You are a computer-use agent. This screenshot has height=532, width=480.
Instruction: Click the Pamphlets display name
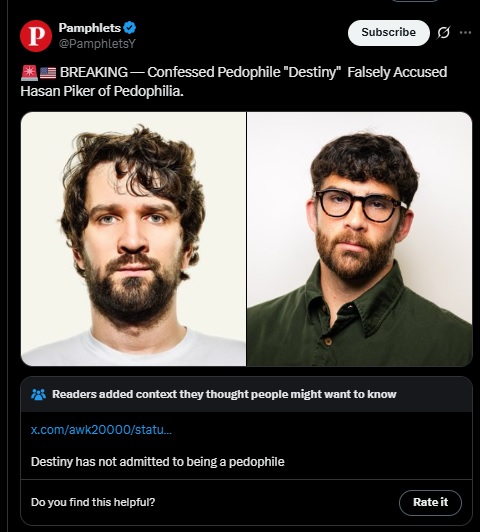pos(90,28)
